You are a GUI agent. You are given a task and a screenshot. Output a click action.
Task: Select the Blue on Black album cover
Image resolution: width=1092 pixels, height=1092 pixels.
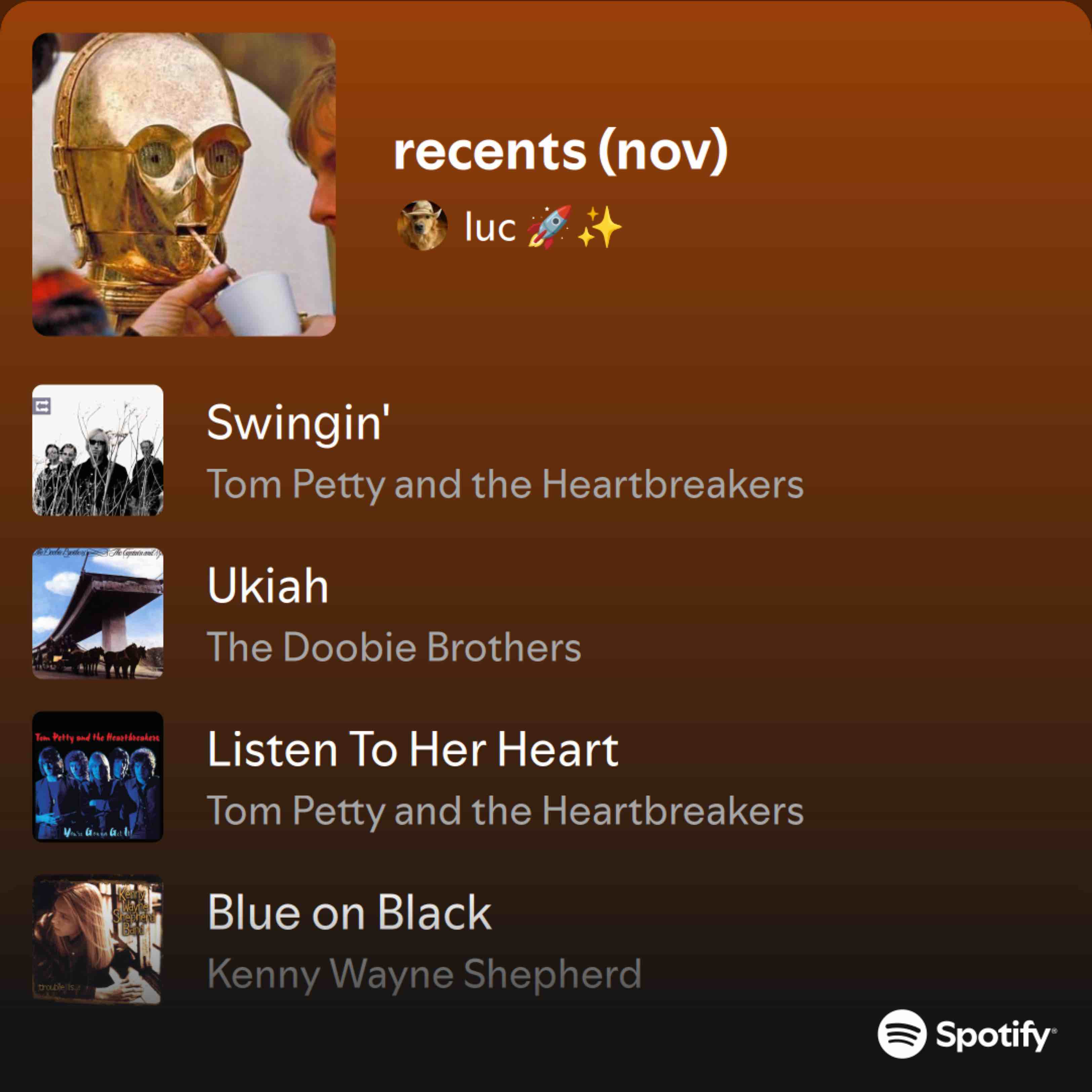tap(98, 939)
